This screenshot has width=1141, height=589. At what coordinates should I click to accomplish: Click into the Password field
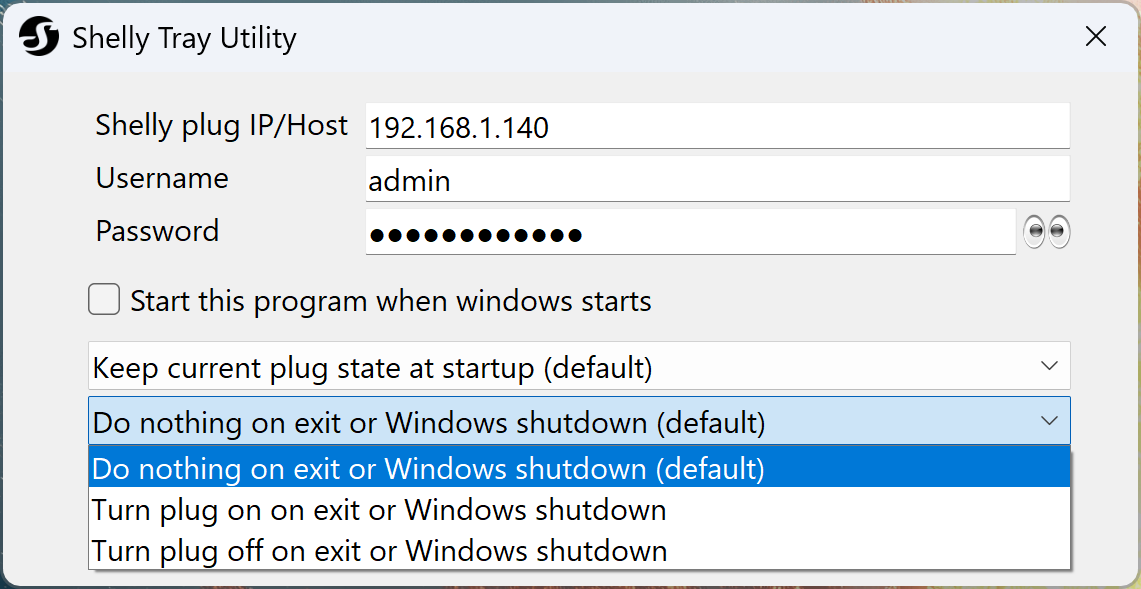[x=690, y=234]
